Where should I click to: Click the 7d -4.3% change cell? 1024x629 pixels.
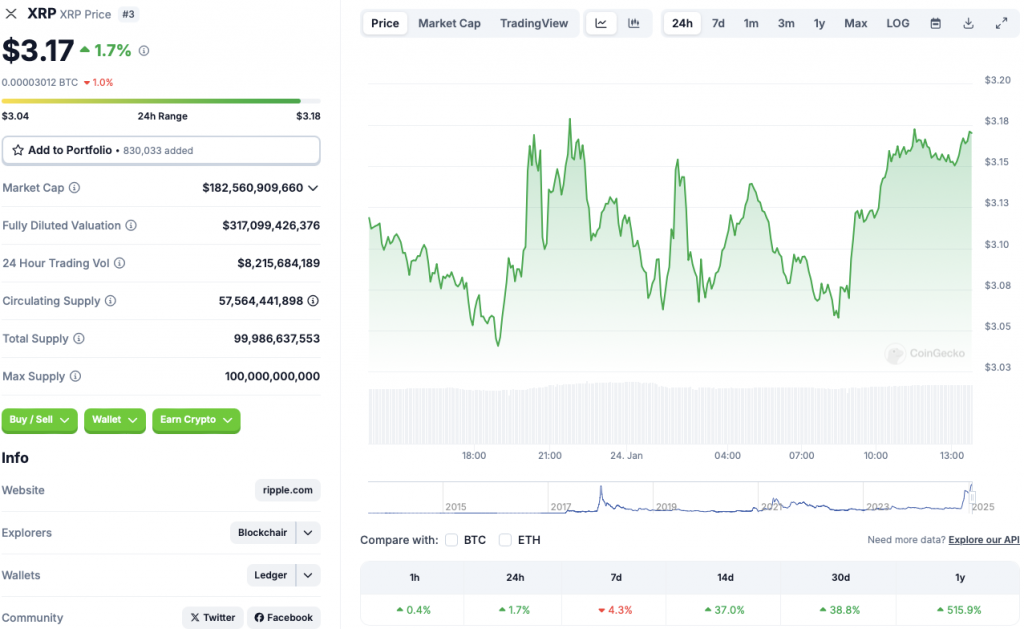click(x=615, y=610)
